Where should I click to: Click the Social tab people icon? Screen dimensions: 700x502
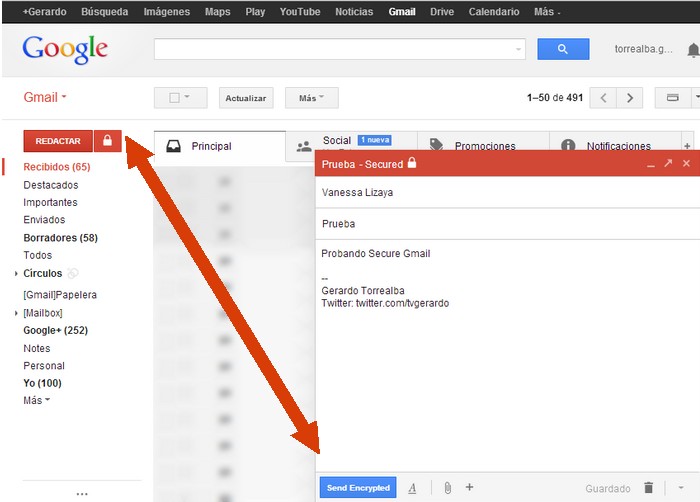click(x=304, y=146)
